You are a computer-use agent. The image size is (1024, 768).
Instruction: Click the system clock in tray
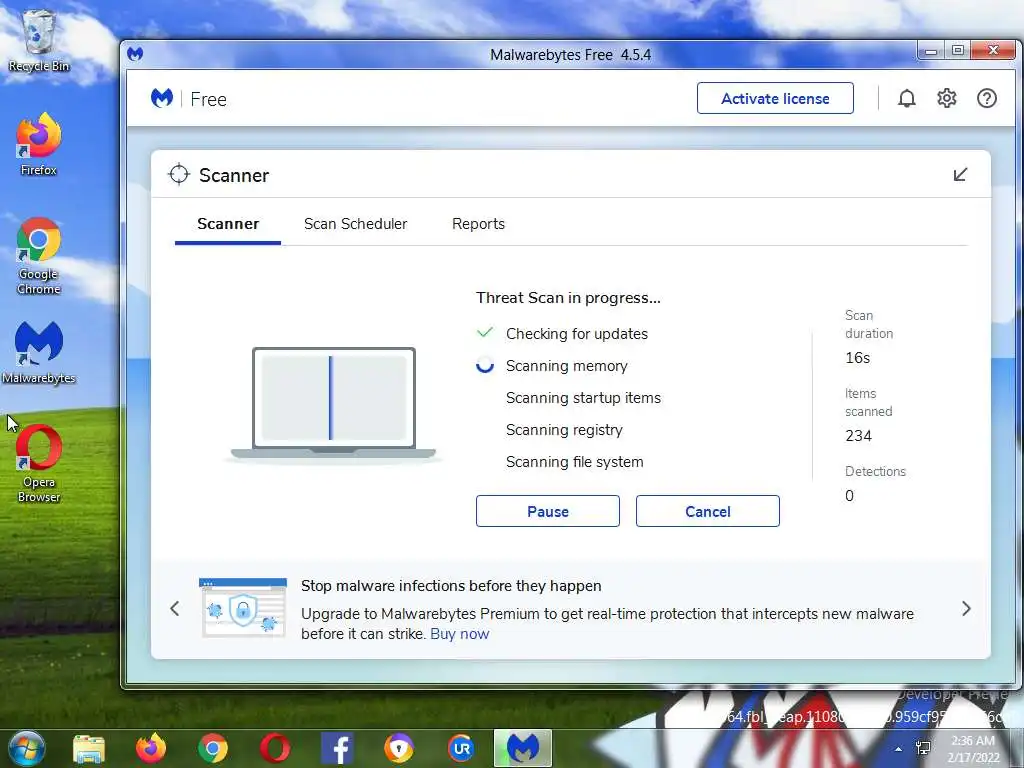point(973,749)
